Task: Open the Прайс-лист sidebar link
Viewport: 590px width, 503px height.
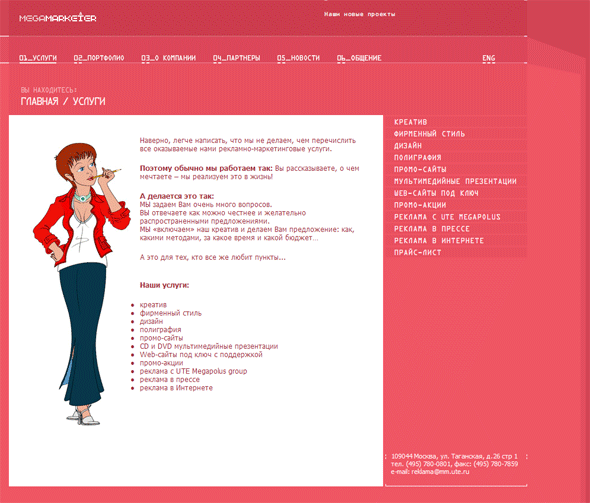Action: [417, 252]
